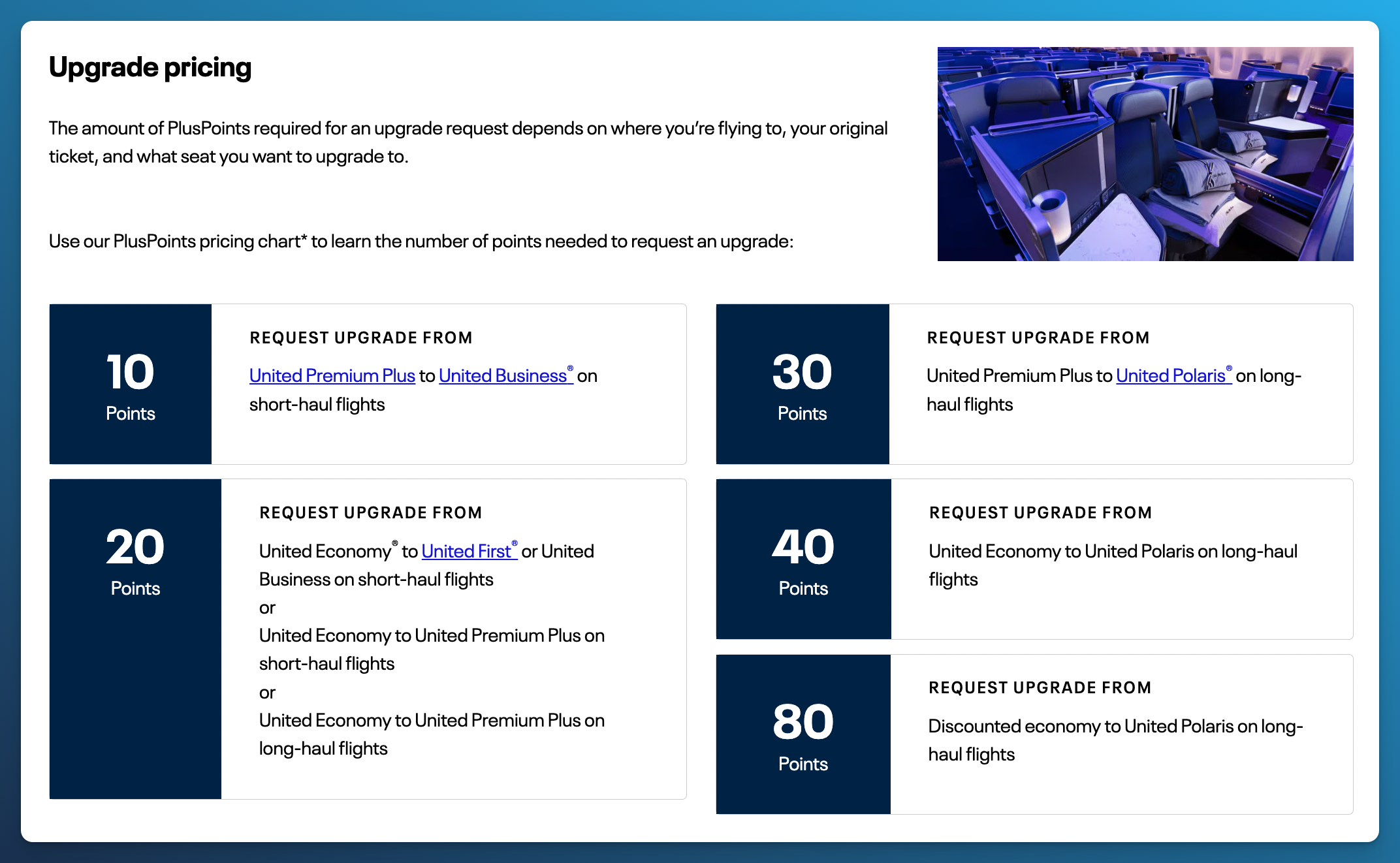This screenshot has width=1400, height=863.
Task: Follow the United Polaris link
Action: click(x=1173, y=376)
